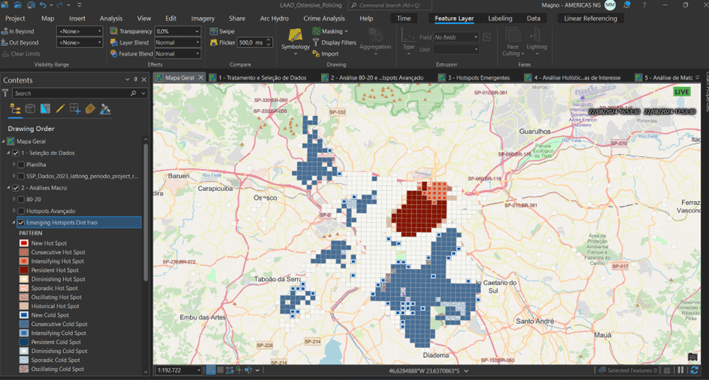Viewport: 709px width, 380px height.
Task: Uncheck the '2 - Análises Macro' group checkbox
Action: (x=15, y=188)
